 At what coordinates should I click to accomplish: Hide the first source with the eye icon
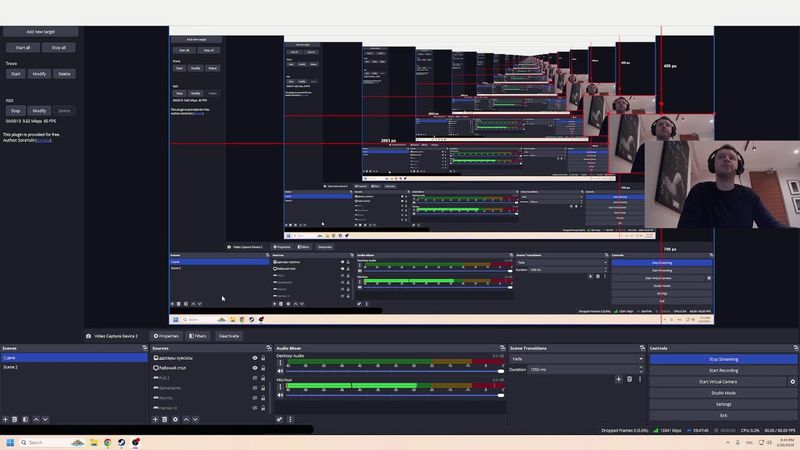254,358
